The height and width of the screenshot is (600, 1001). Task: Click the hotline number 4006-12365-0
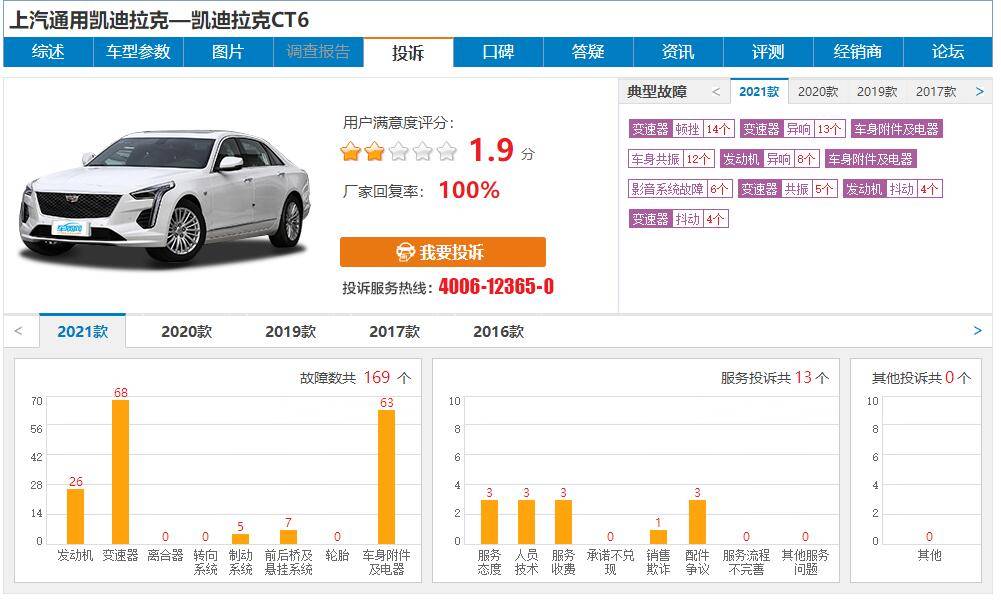click(496, 287)
